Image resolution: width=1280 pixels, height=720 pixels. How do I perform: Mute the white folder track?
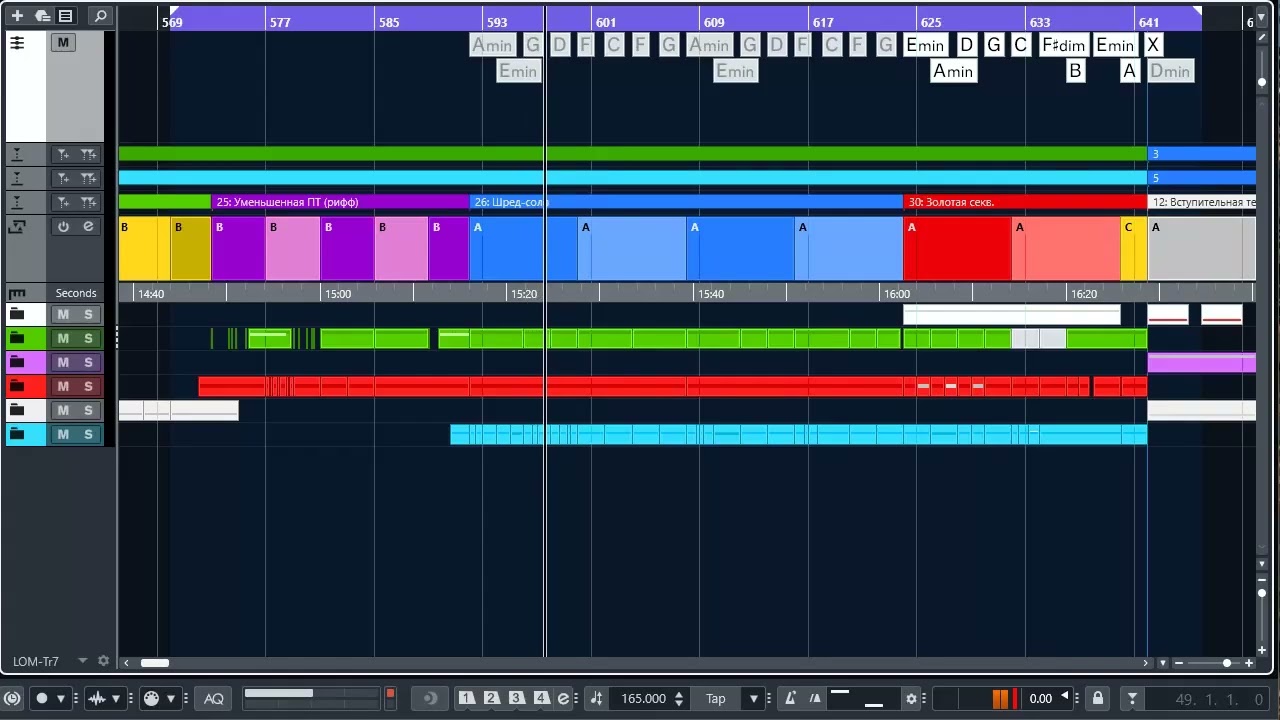(x=63, y=314)
